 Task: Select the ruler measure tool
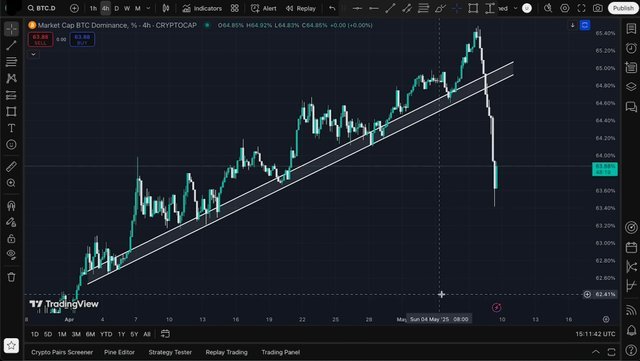coord(11,166)
